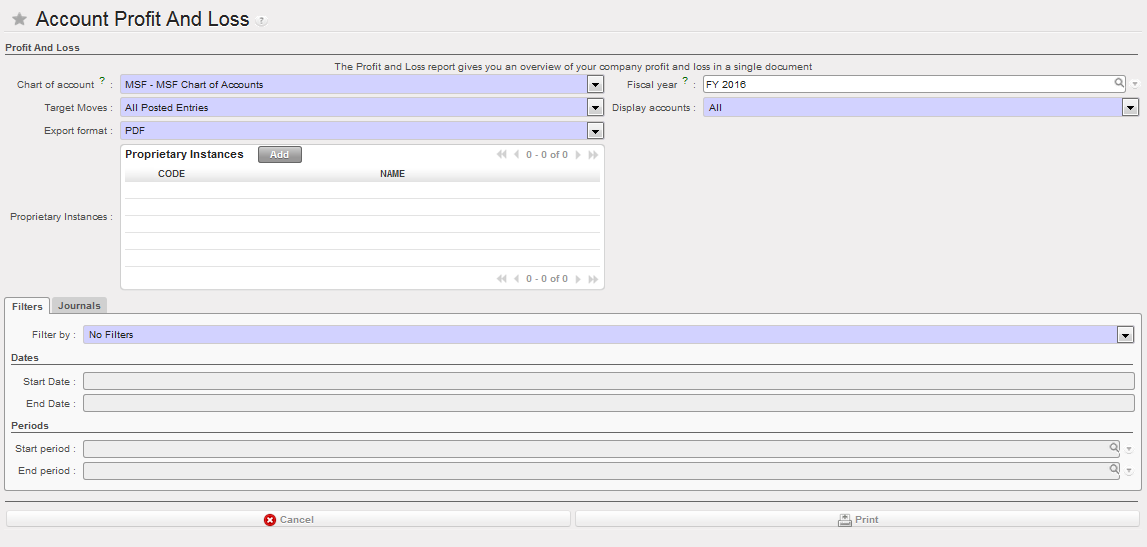Sort instances by CODE column header
This screenshot has width=1147, height=547.
tap(171, 174)
